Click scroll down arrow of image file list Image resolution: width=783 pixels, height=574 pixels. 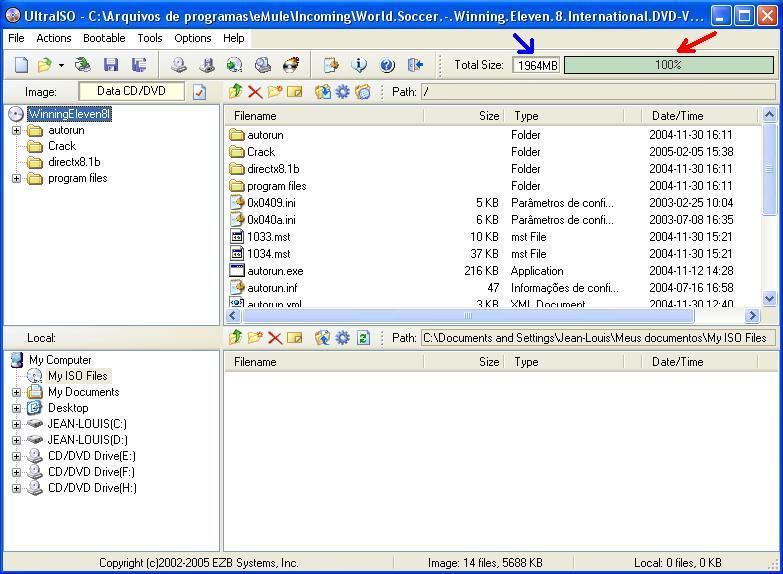pos(770,299)
